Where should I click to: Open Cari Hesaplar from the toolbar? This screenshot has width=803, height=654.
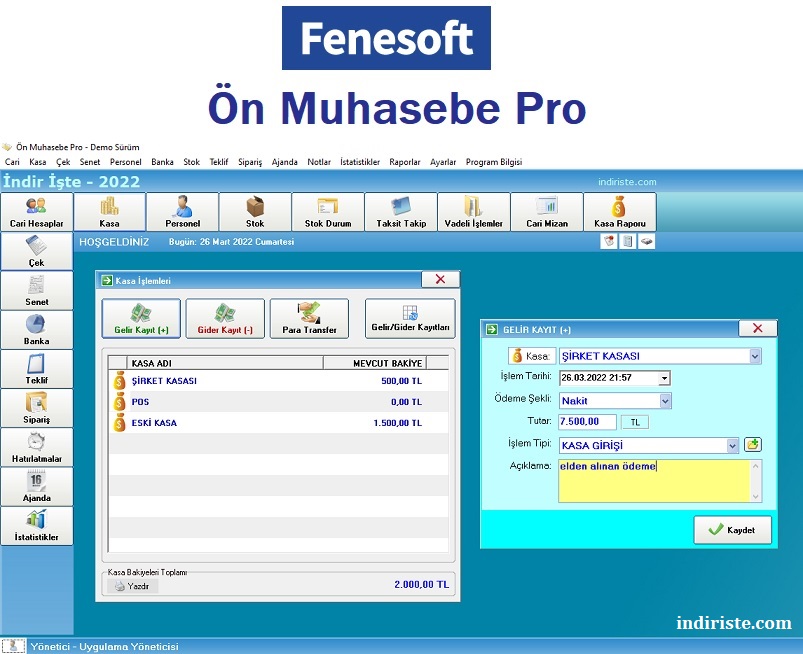(36, 212)
